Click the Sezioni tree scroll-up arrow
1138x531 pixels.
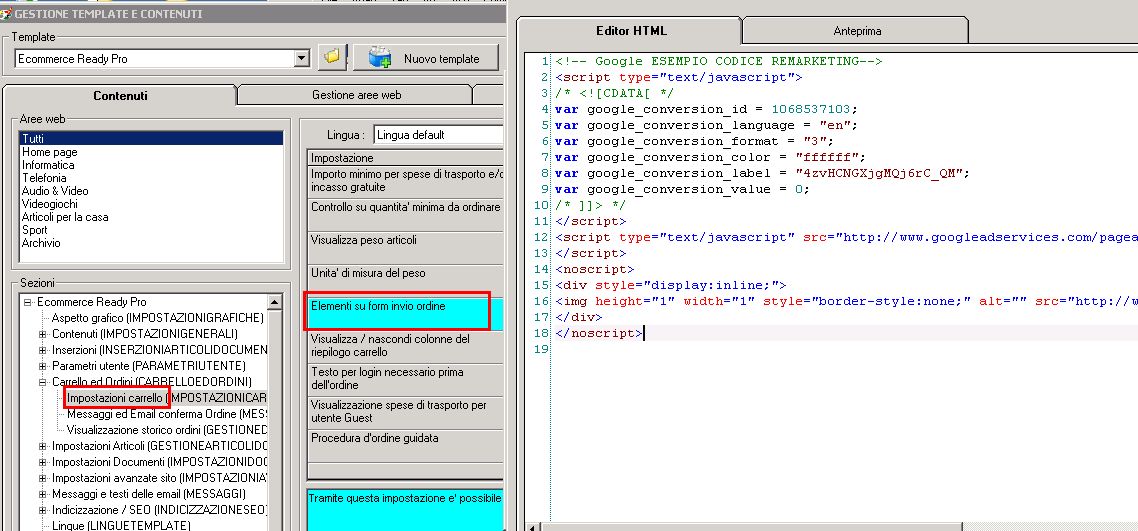tap(275, 302)
